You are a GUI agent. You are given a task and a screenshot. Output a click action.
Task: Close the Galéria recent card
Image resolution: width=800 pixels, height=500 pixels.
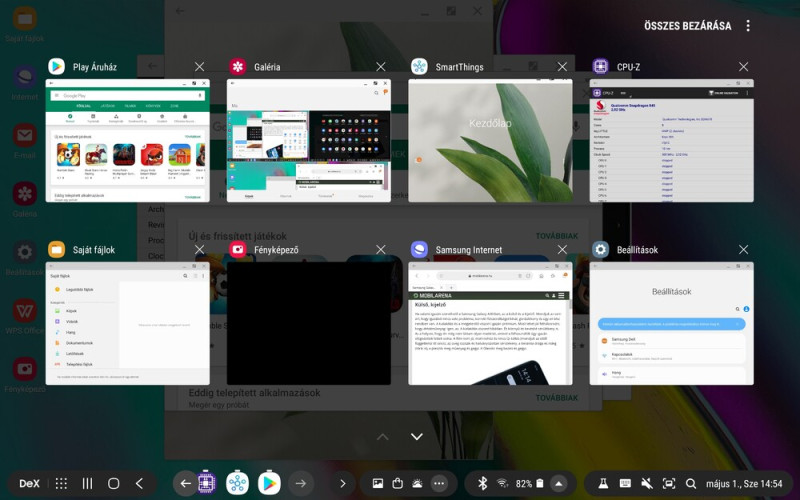point(381,67)
